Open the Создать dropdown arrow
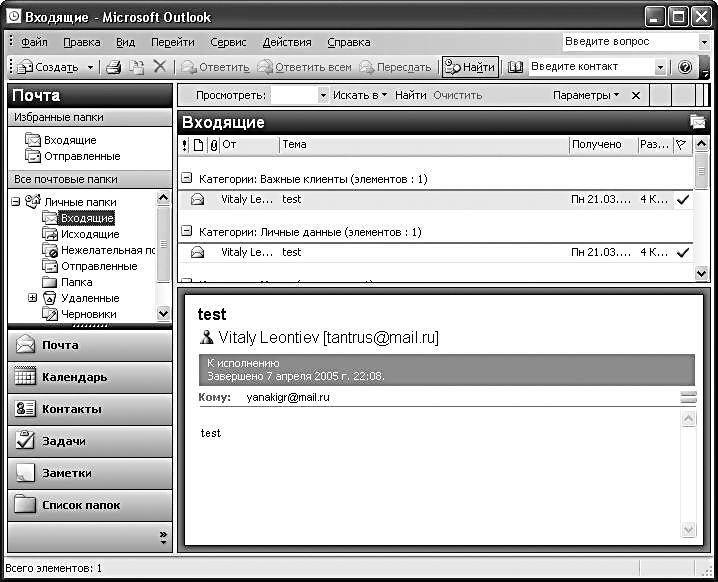718x582 pixels. pyautogui.click(x=90, y=67)
